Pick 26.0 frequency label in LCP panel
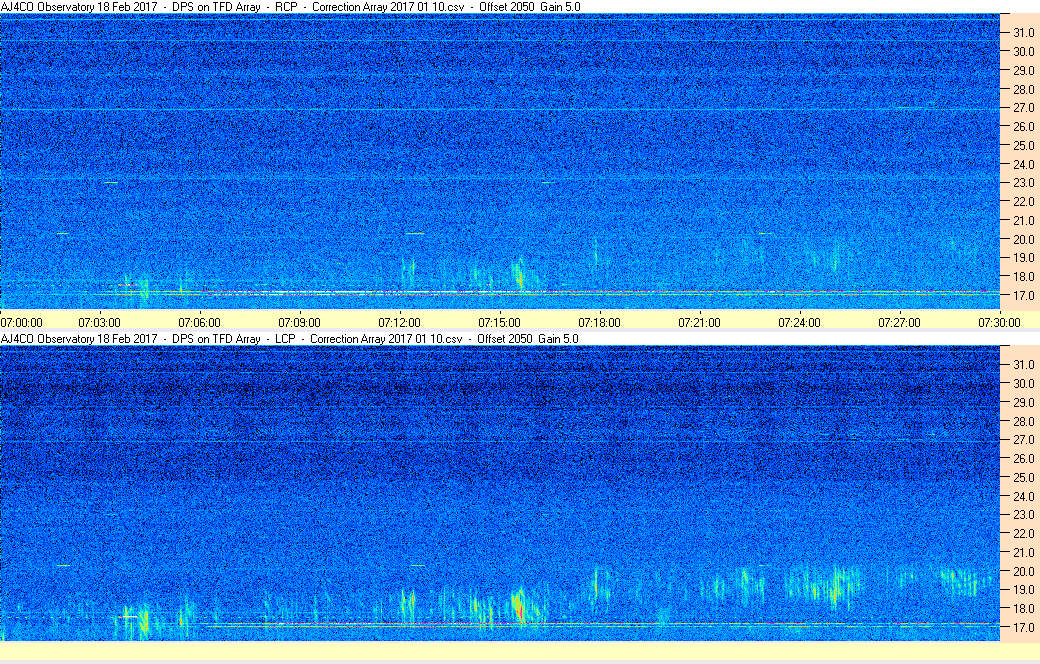Screen dimensions: 1040x664 click(1023, 458)
